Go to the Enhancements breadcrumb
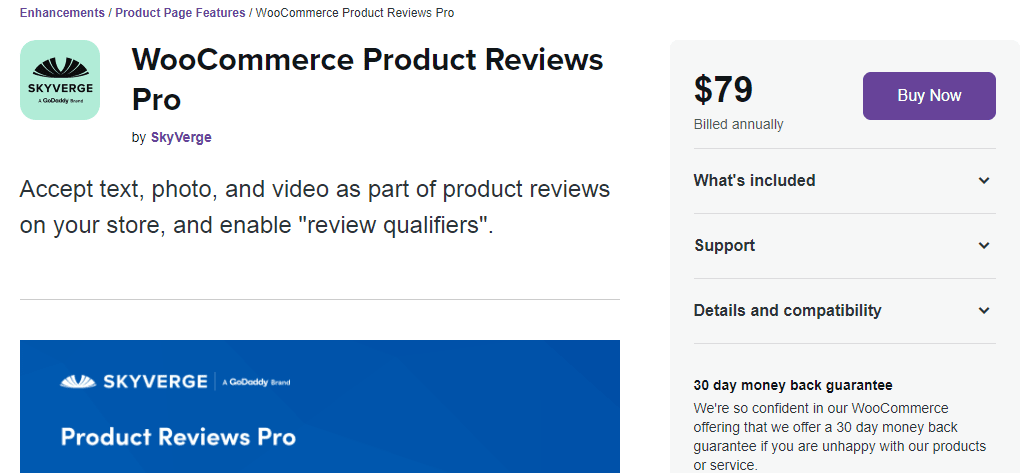Viewport: 1029px width, 473px height. [x=62, y=13]
